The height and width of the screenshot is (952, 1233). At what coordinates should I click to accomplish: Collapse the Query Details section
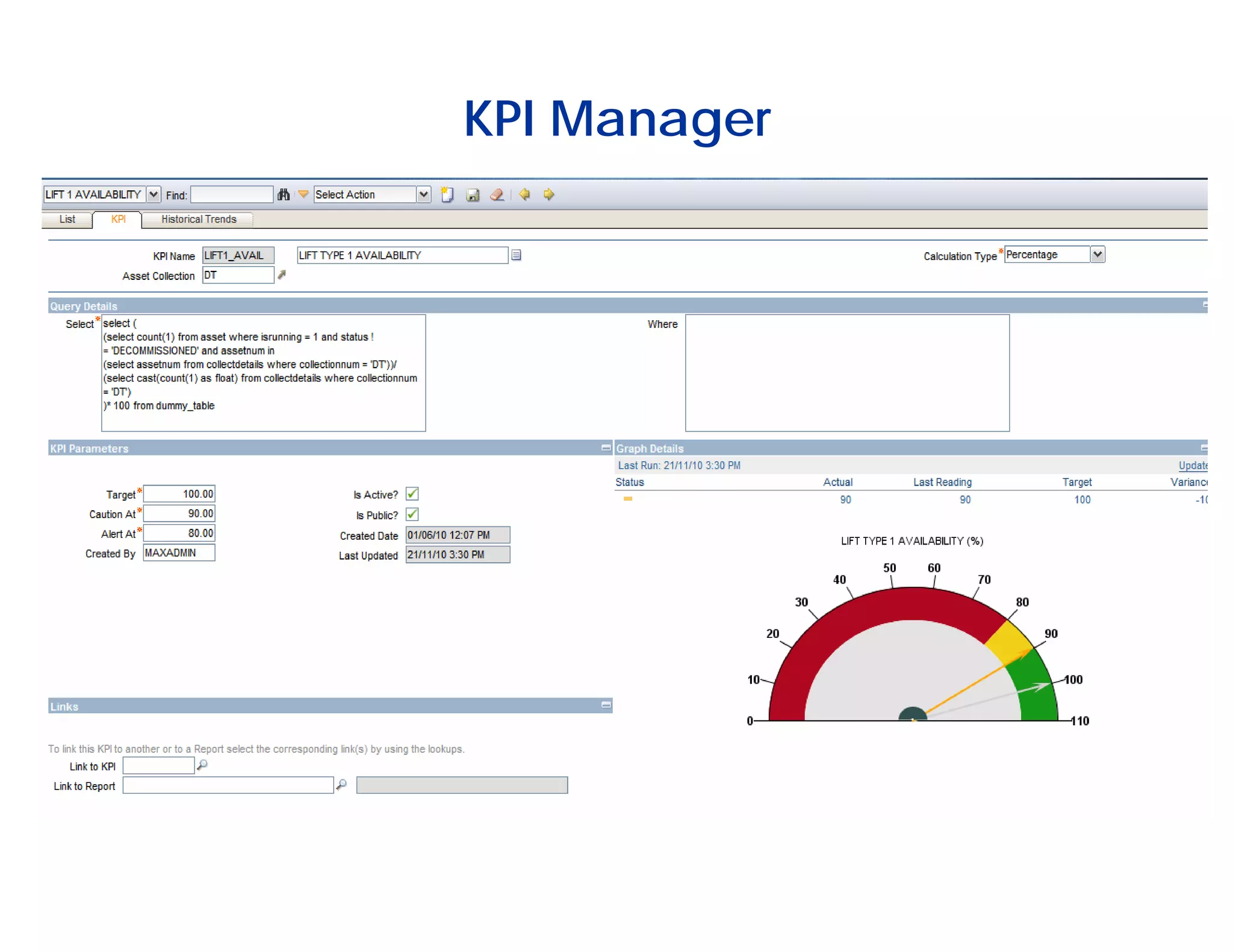click(1205, 305)
